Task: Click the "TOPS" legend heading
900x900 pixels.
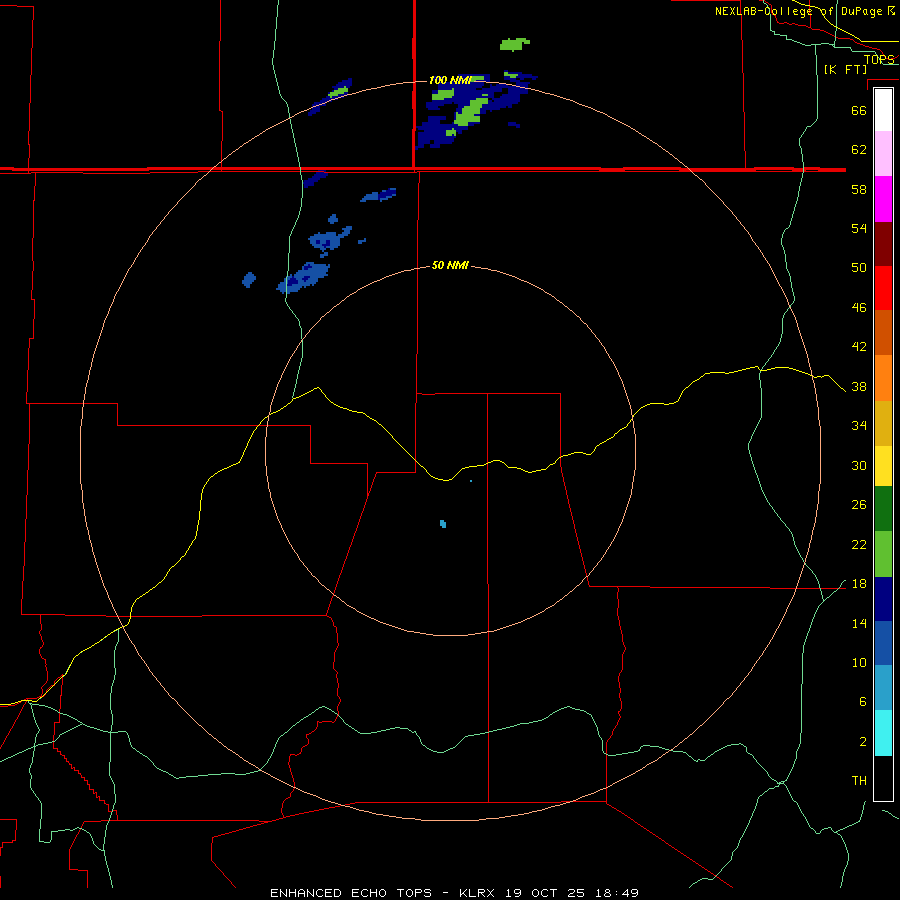Action: click(x=879, y=59)
